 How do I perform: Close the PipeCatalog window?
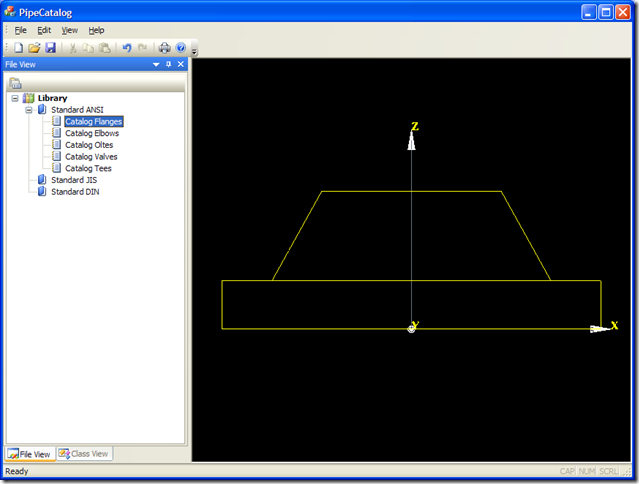coord(623,12)
